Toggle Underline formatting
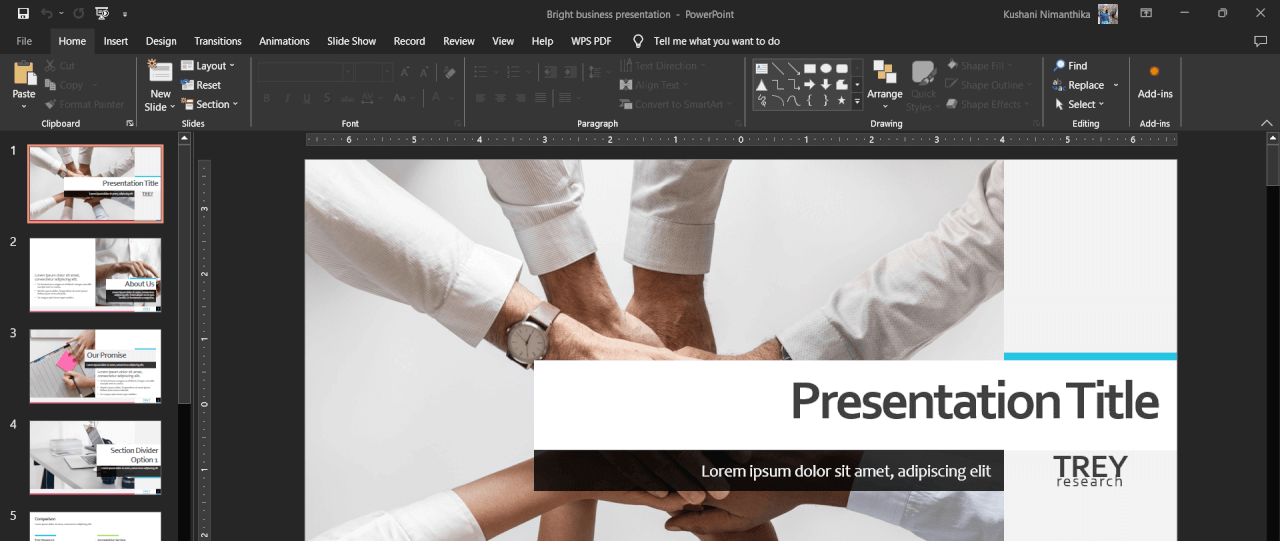Image resolution: width=1280 pixels, height=541 pixels. tap(307, 98)
